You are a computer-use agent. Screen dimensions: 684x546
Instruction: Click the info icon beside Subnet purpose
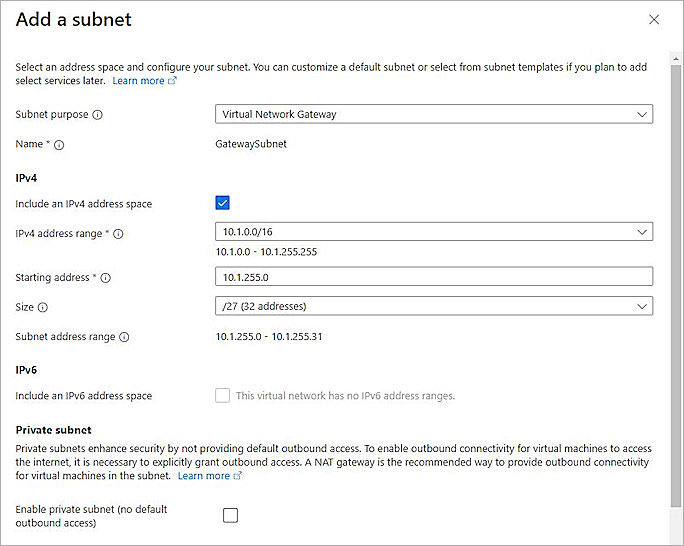[x=97, y=115]
